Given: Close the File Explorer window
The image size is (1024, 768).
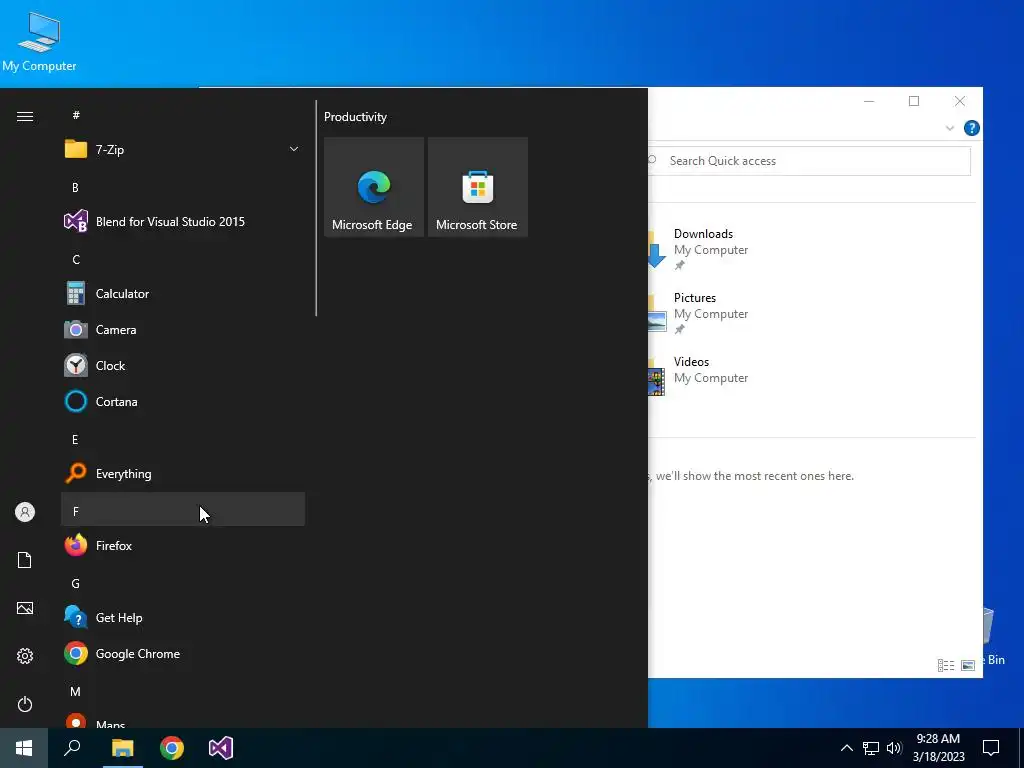Looking at the screenshot, I should tap(959, 101).
